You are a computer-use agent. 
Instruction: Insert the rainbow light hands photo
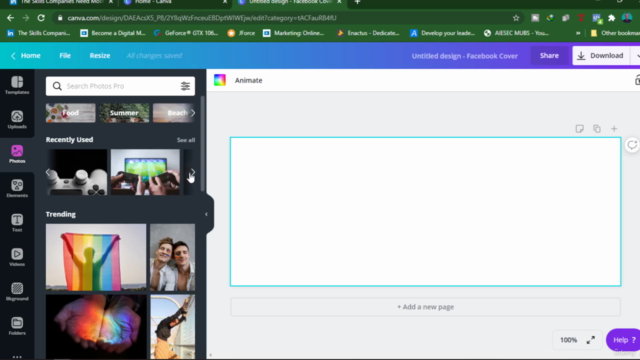96,327
